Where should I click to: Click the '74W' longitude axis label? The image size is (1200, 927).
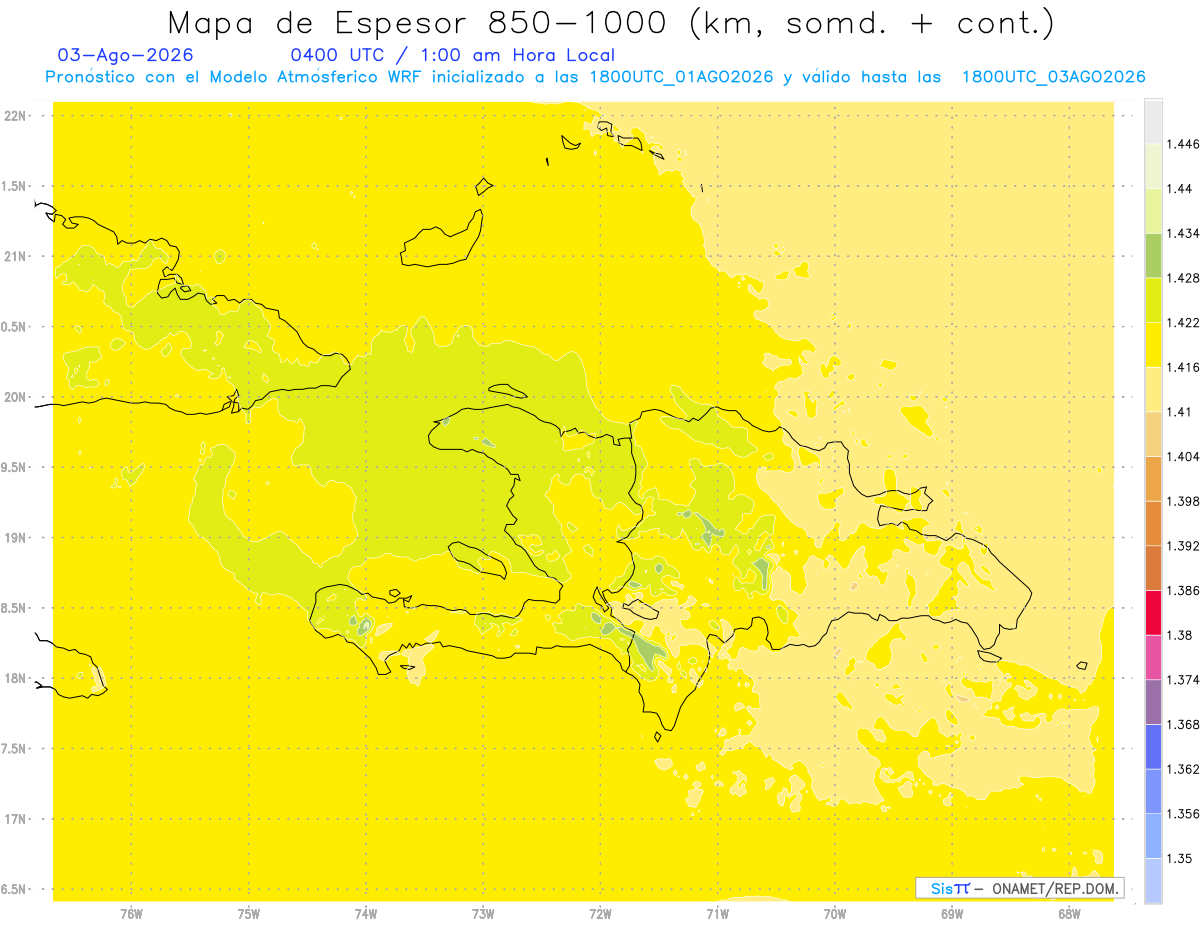366,914
